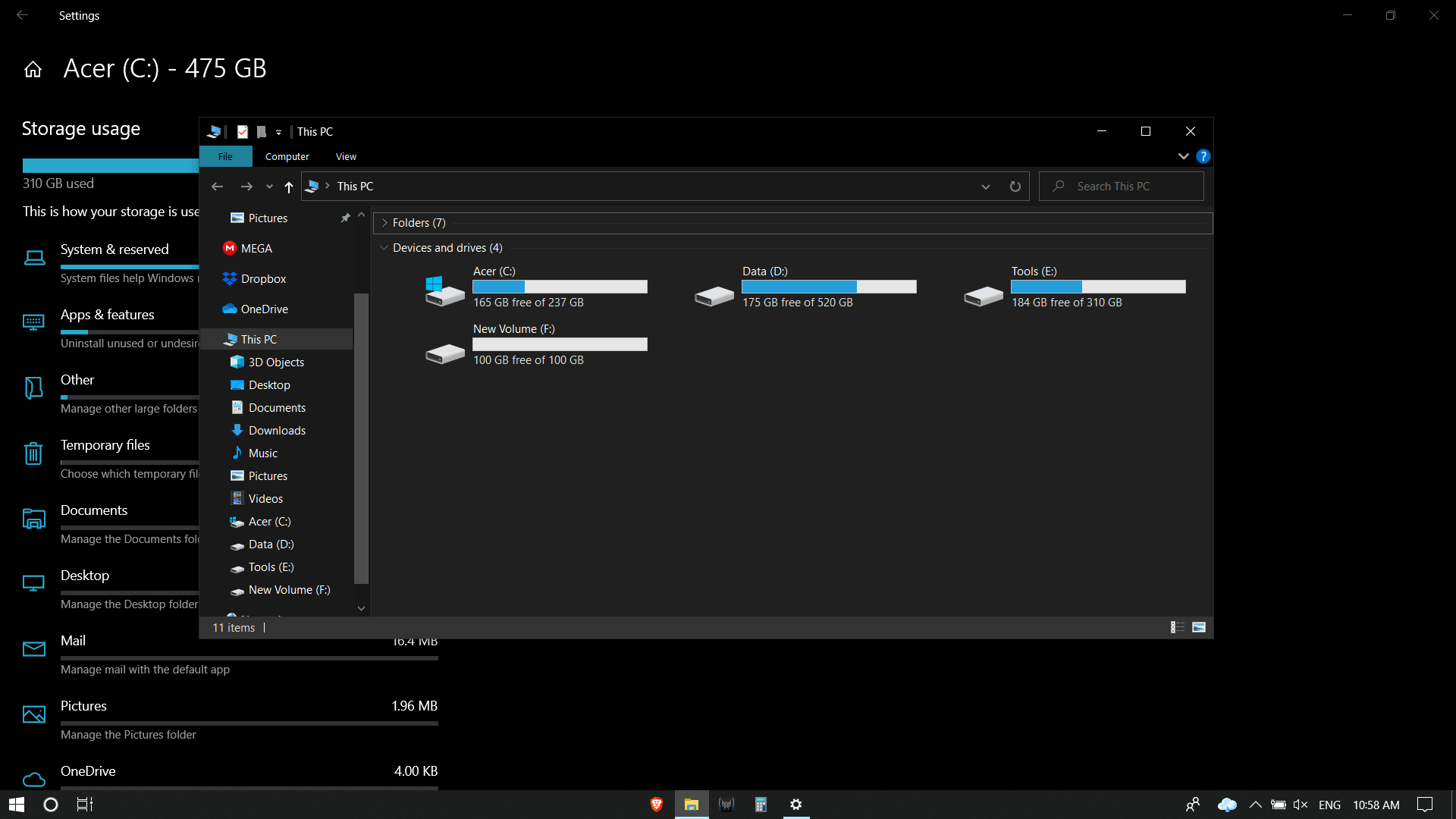Open the Acer (C:) drive icon
The image size is (1456, 819).
(444, 290)
